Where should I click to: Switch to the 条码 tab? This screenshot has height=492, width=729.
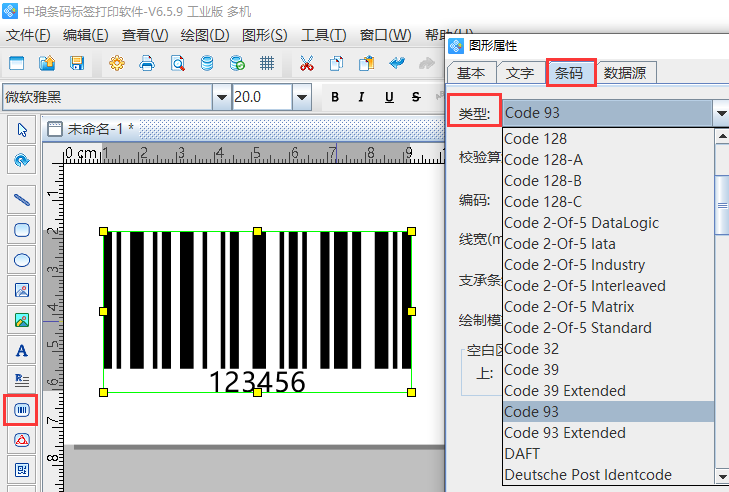tap(571, 73)
